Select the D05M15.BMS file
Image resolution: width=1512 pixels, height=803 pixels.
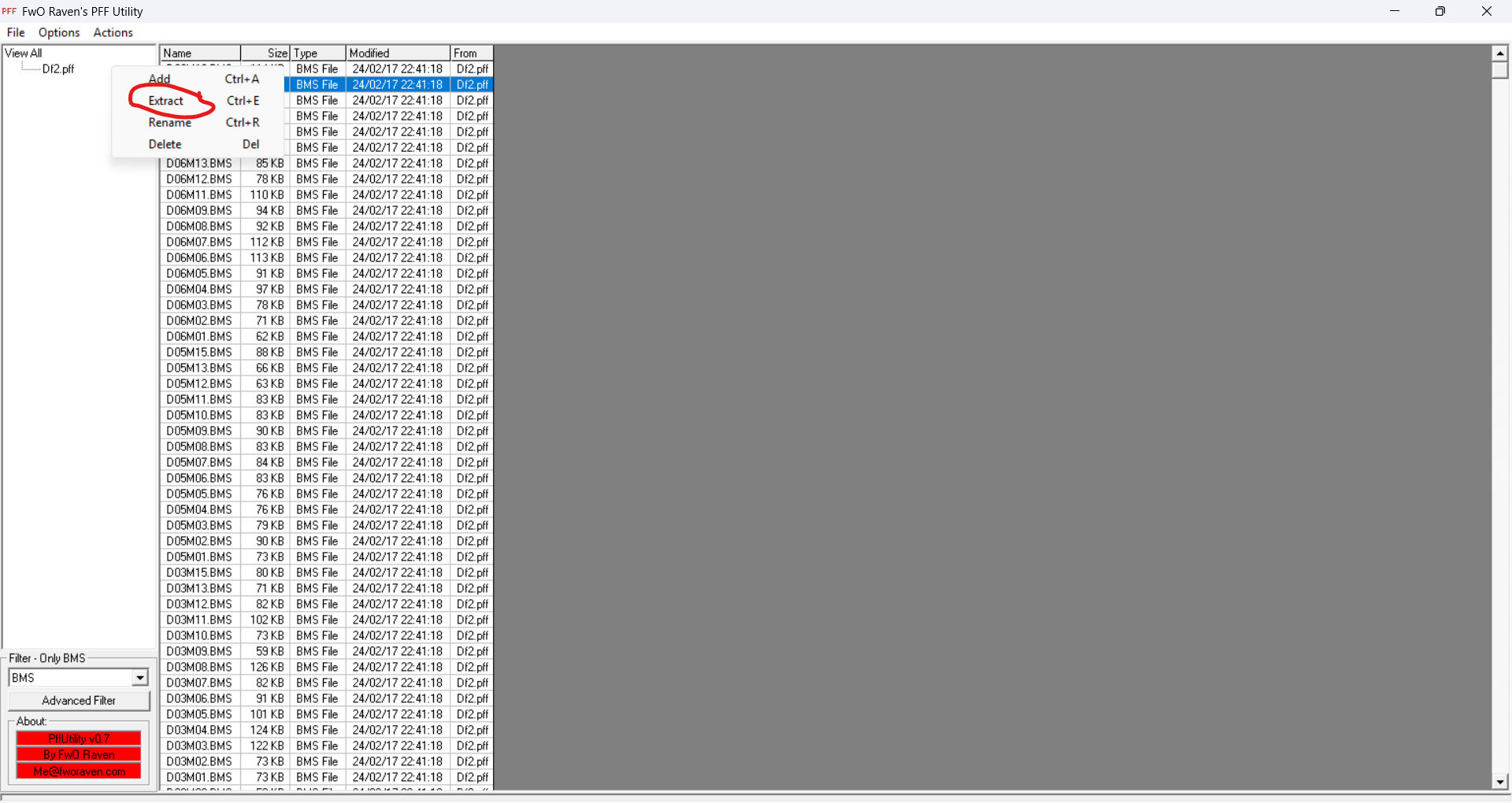point(199,352)
